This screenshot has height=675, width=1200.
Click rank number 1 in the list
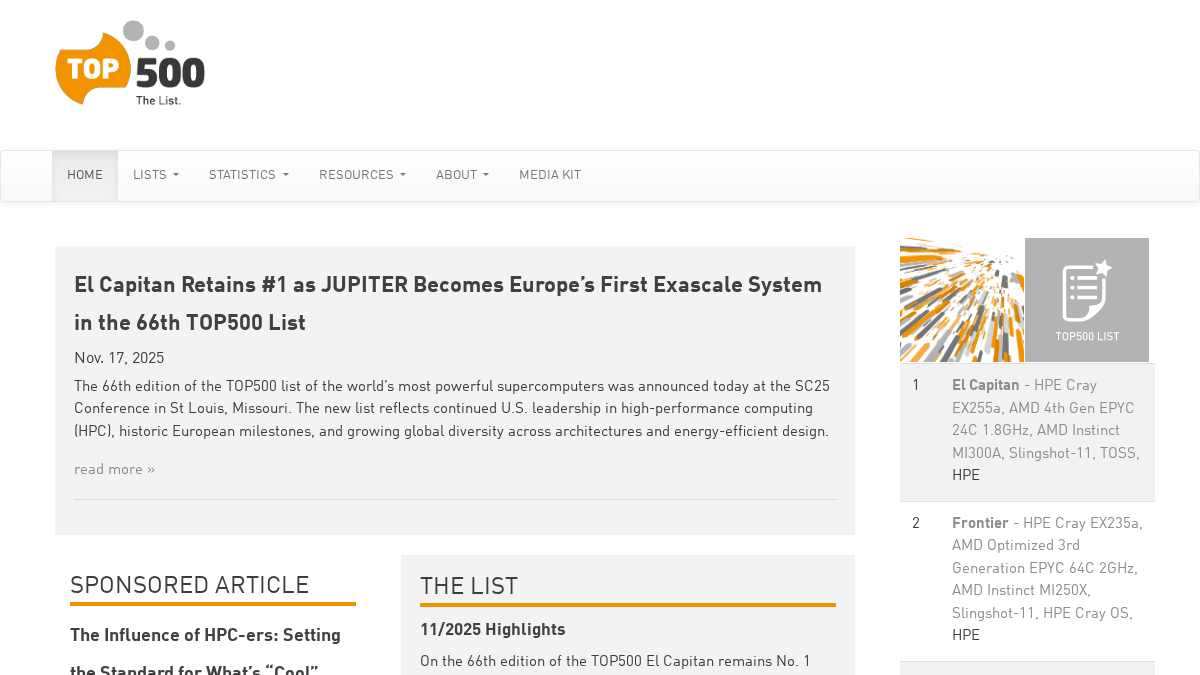pos(916,385)
